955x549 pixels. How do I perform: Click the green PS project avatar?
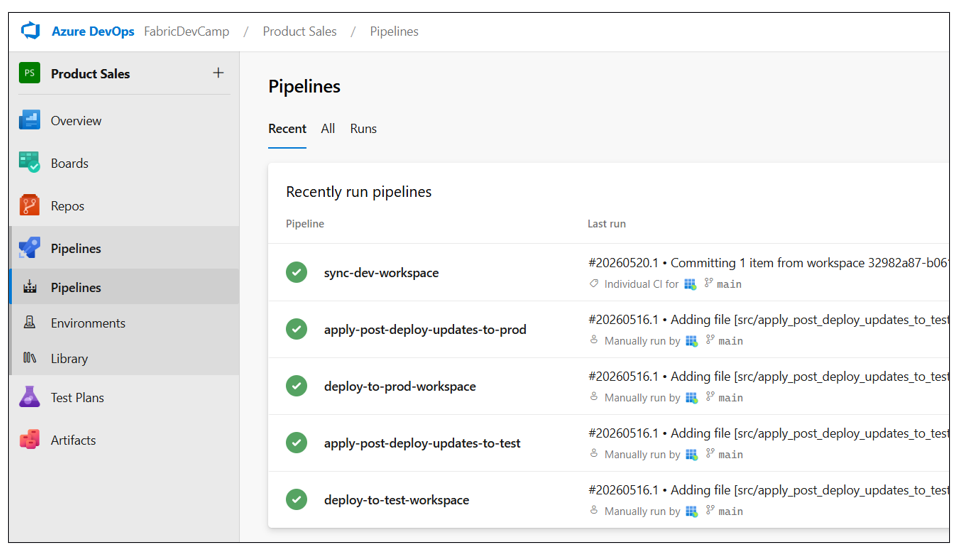pyautogui.click(x=29, y=73)
